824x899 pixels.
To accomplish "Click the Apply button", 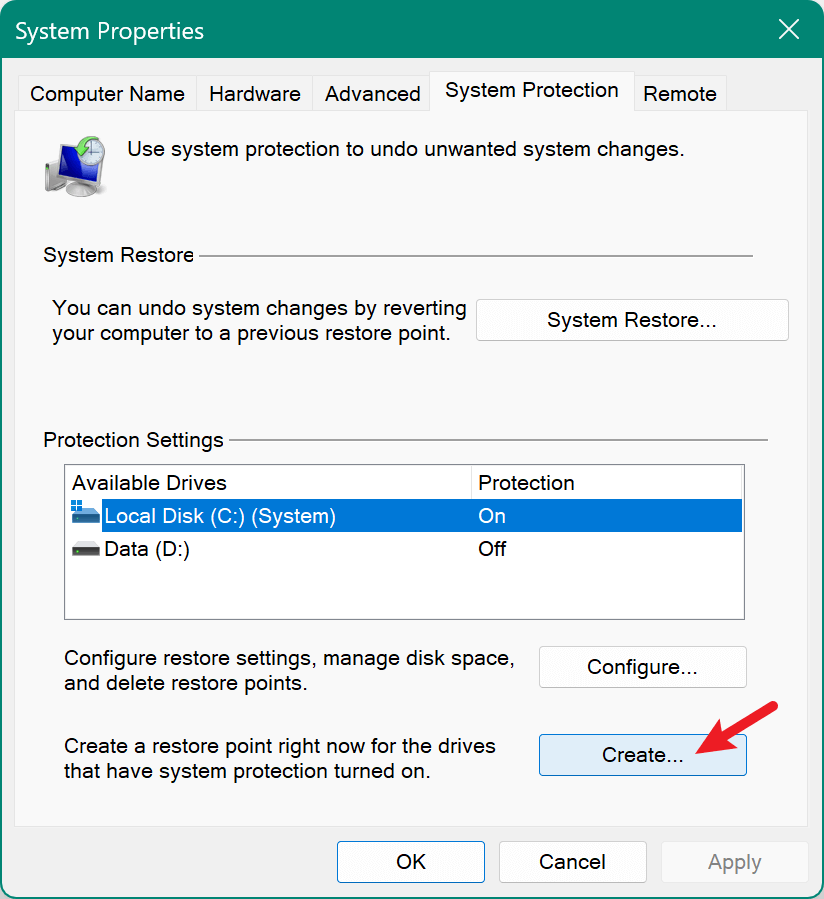I will [734, 861].
